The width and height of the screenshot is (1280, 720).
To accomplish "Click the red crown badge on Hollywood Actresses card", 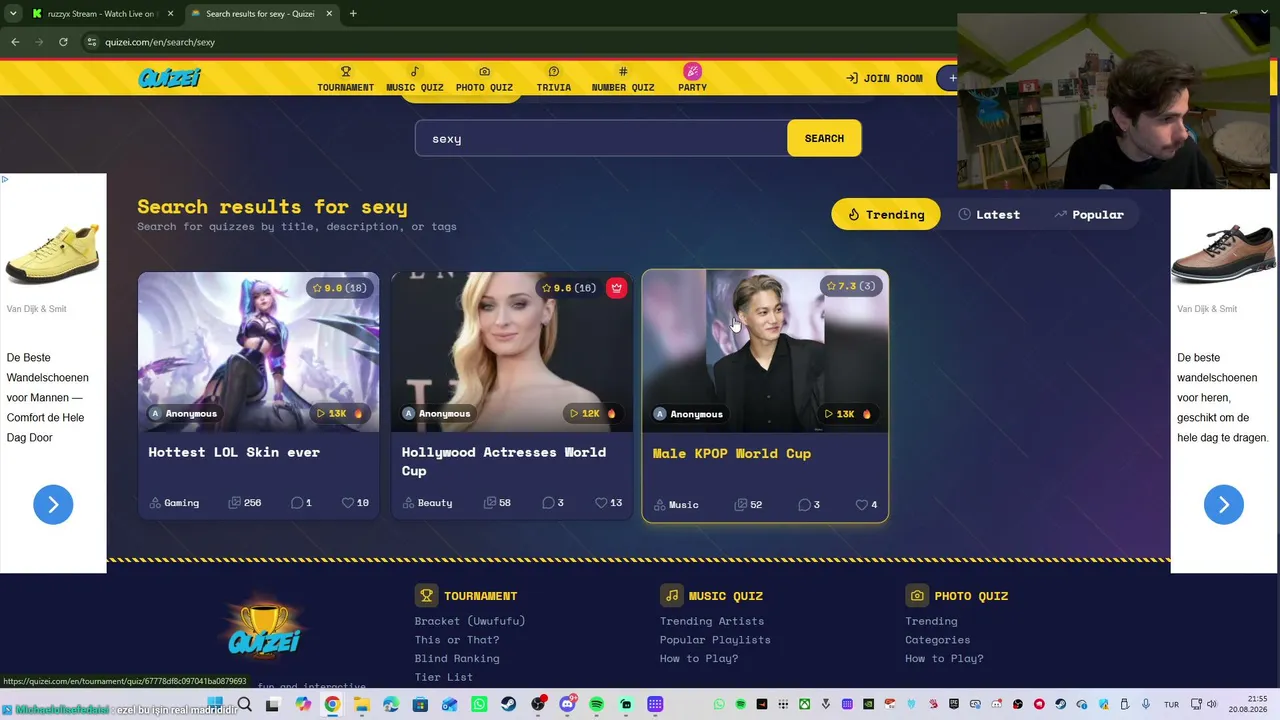I will pyautogui.click(x=617, y=288).
